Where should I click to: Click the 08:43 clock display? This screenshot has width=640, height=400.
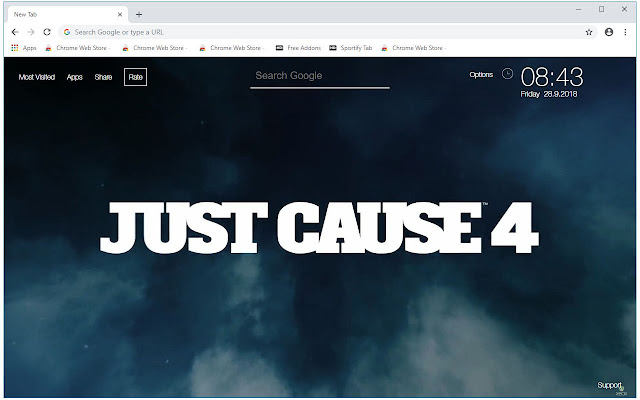pos(552,77)
